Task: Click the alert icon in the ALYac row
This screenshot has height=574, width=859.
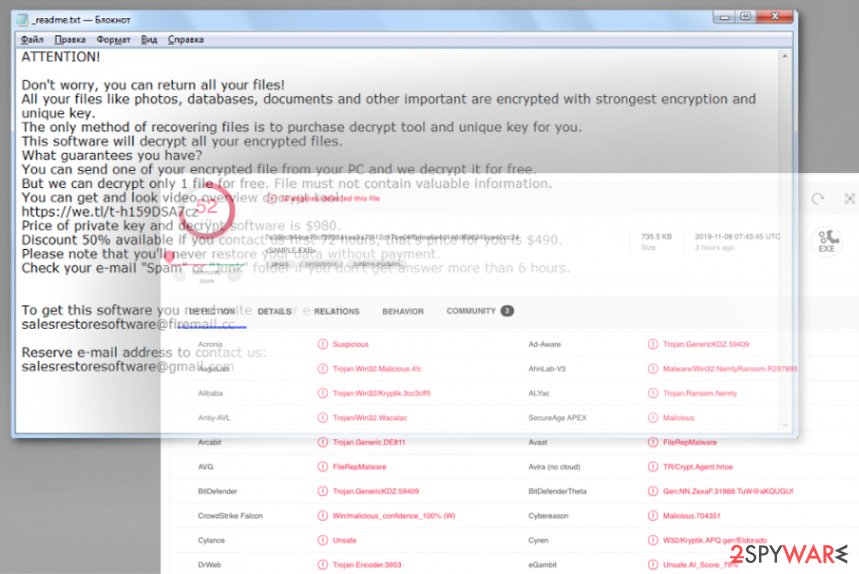Action: coord(652,393)
